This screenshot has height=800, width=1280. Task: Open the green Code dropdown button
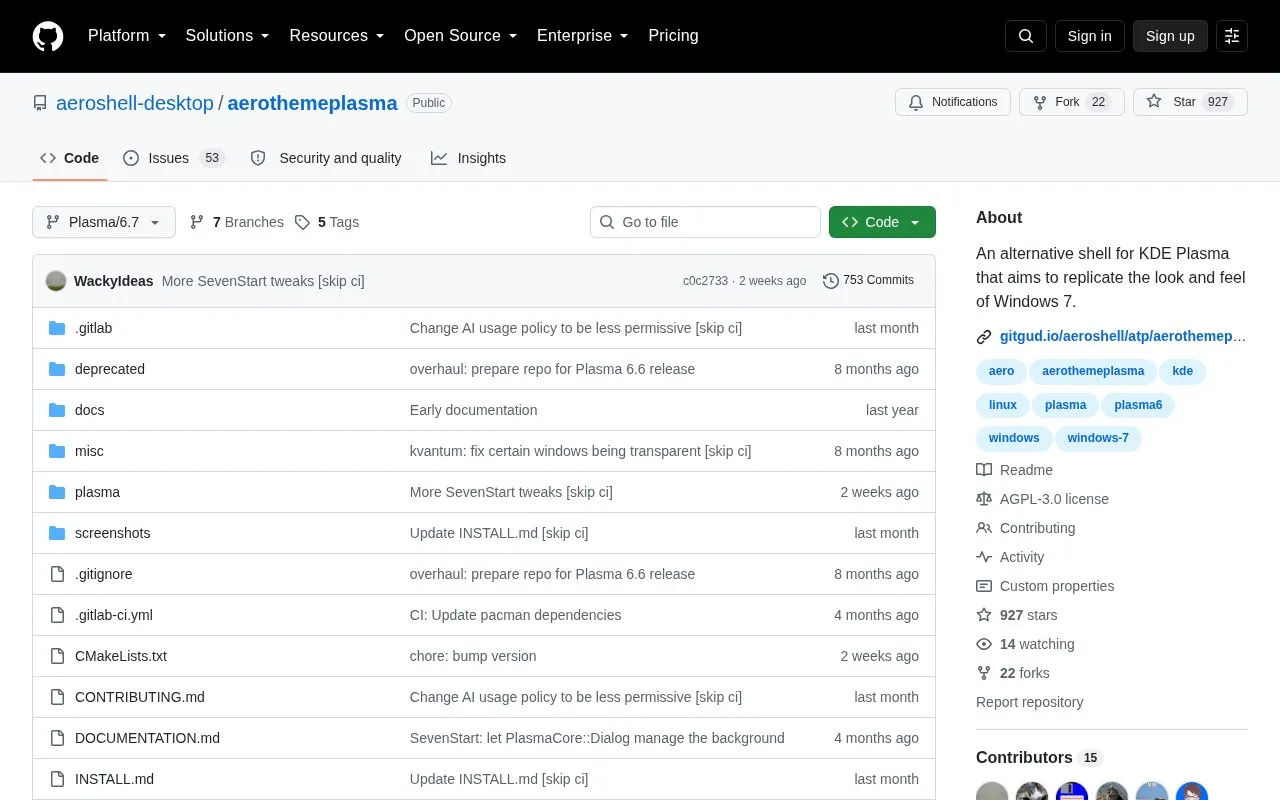[x=882, y=222]
